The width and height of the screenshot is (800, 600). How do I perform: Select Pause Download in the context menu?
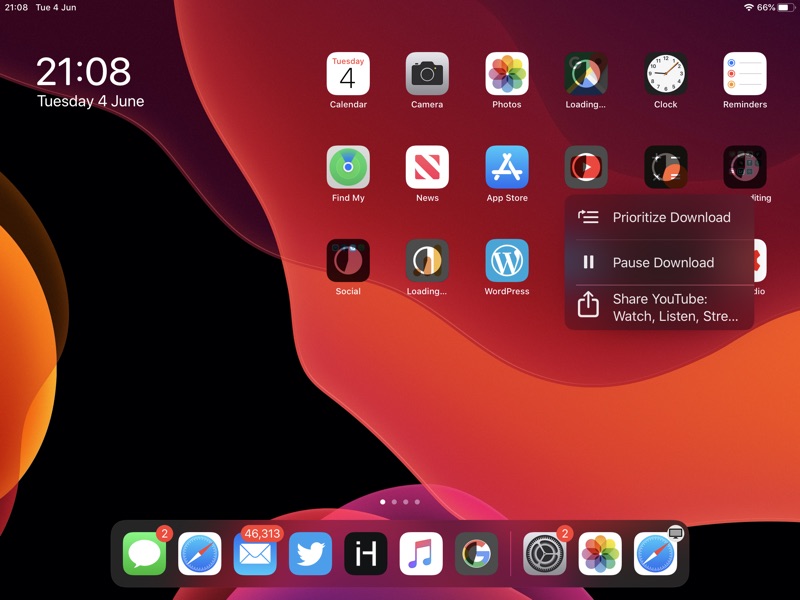659,262
